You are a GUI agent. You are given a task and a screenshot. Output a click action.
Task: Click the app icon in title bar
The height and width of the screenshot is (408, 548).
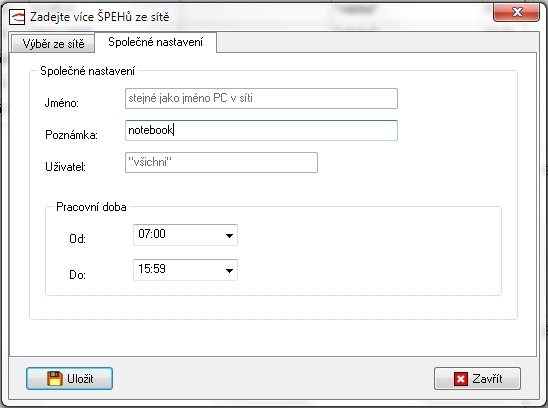[17, 17]
